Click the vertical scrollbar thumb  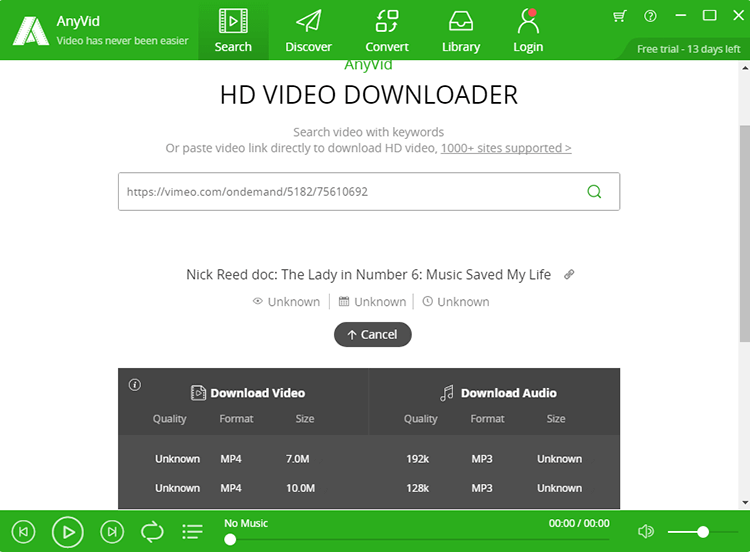(x=745, y=233)
